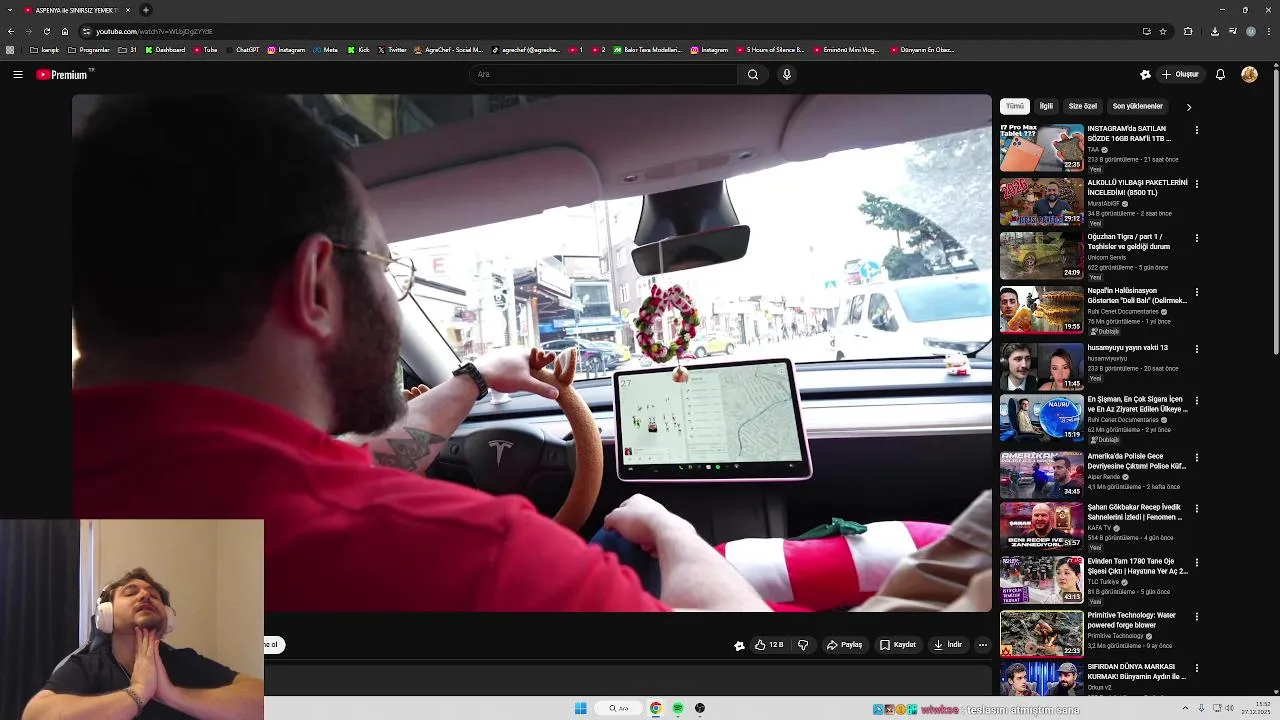1280x720 pixels.
Task: Open the bookmarks apps grid icon
Action: pyautogui.click(x=10, y=50)
